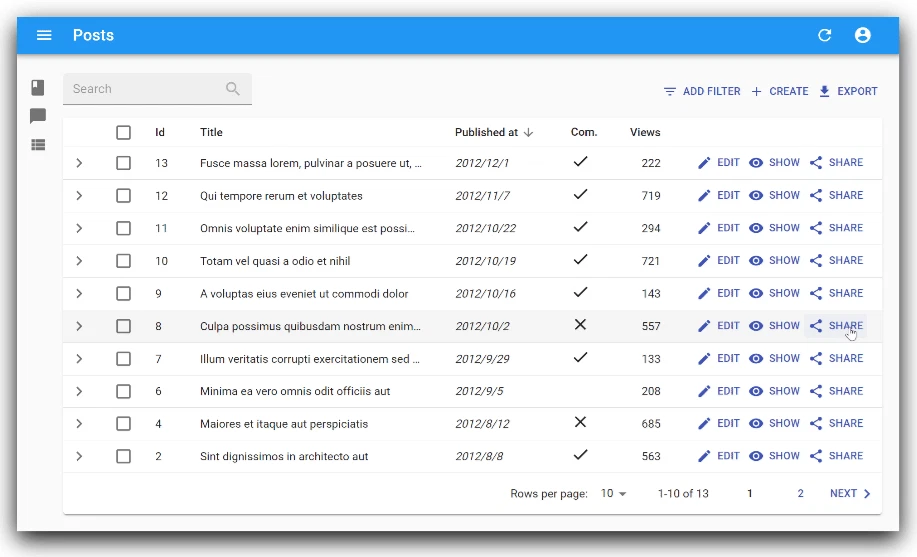
Task: Sort by Published at column
Action: coord(494,132)
